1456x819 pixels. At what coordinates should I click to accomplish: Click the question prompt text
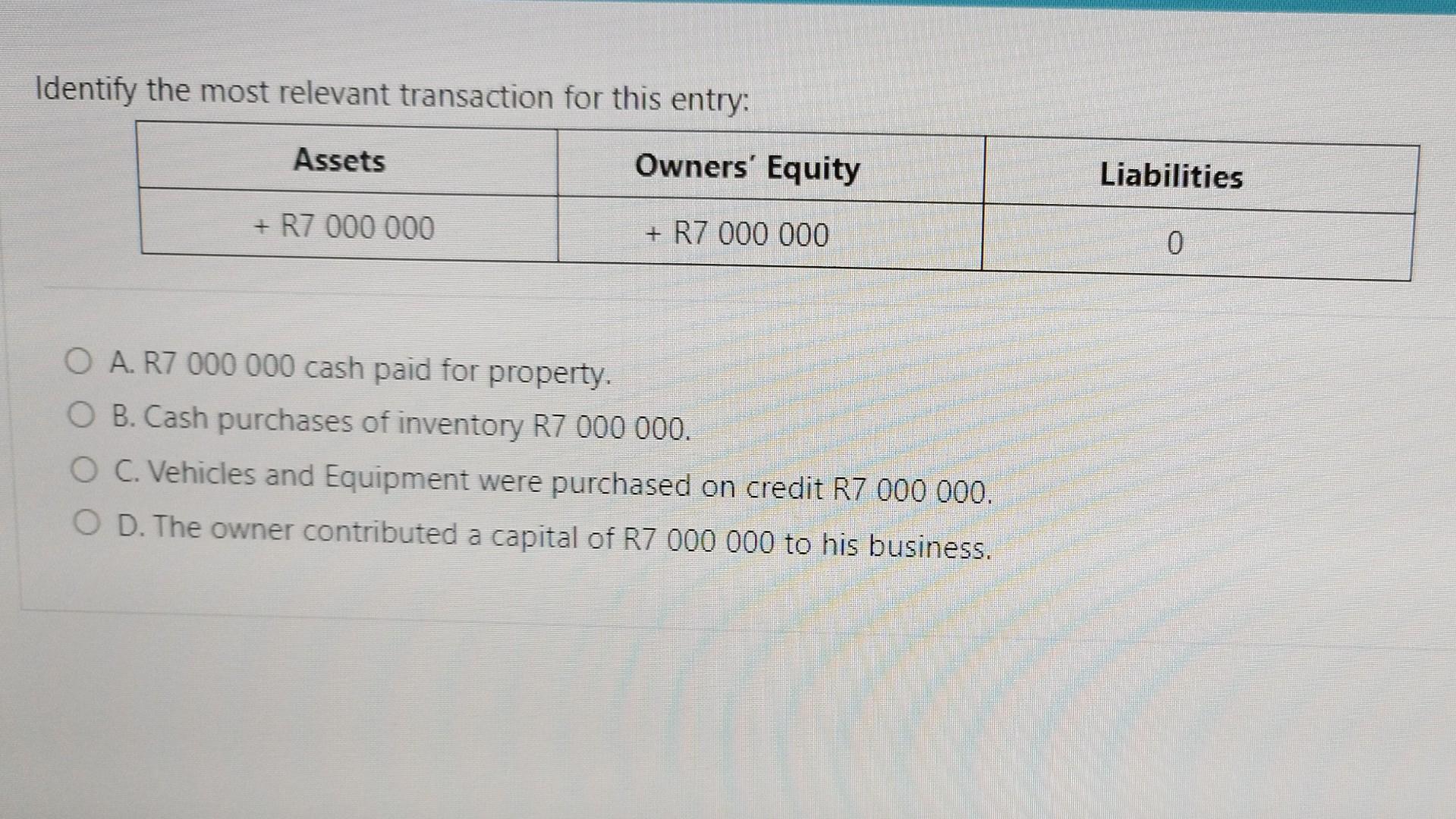click(391, 95)
